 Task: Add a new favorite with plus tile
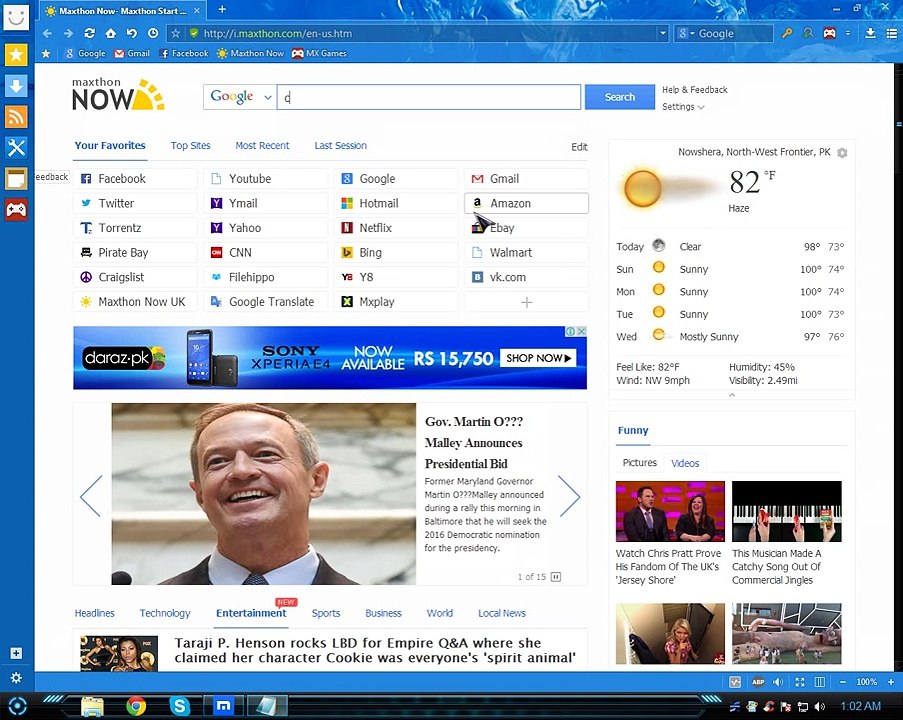click(526, 302)
